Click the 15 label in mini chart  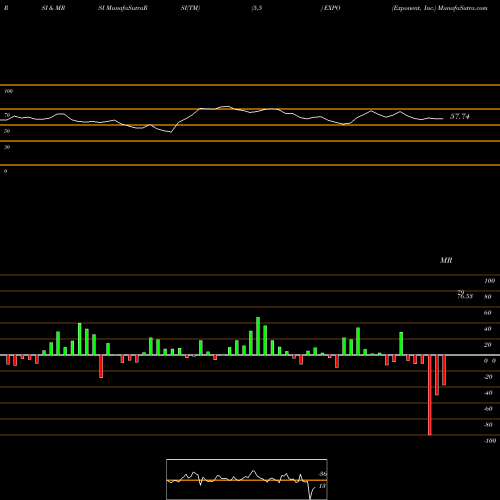click(322, 486)
